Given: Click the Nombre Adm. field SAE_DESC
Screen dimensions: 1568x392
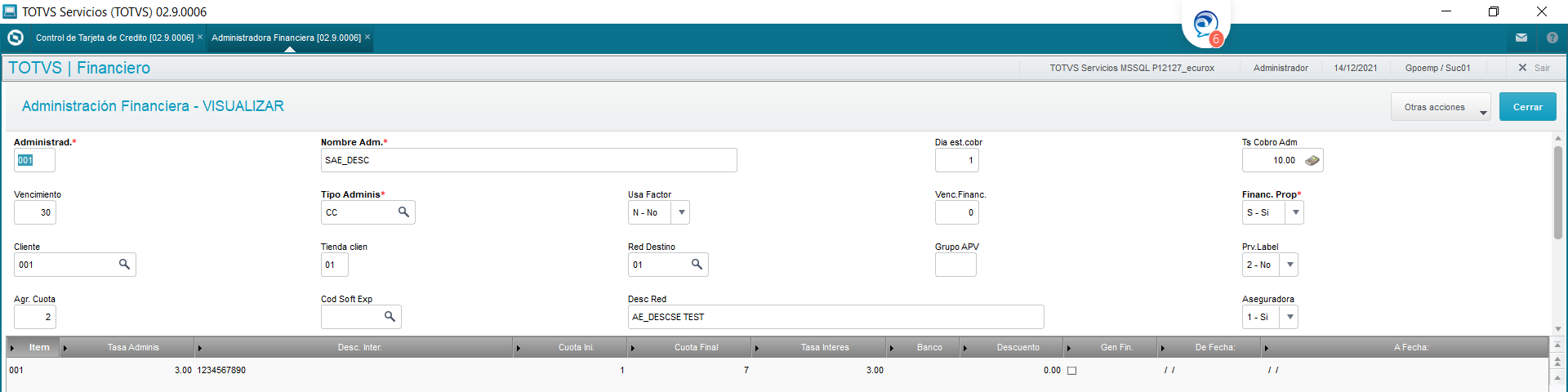Looking at the screenshot, I should tap(528, 160).
